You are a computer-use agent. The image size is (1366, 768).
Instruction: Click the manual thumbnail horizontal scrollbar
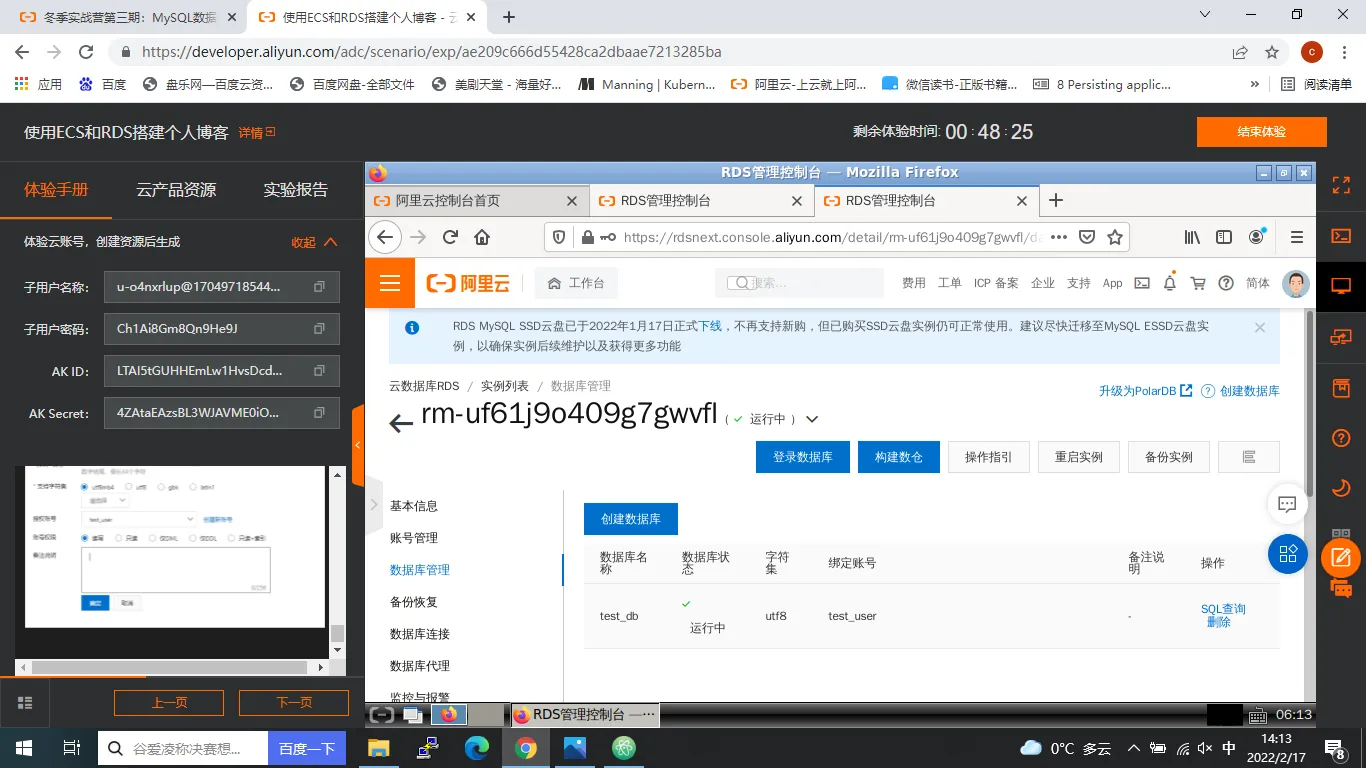point(170,667)
